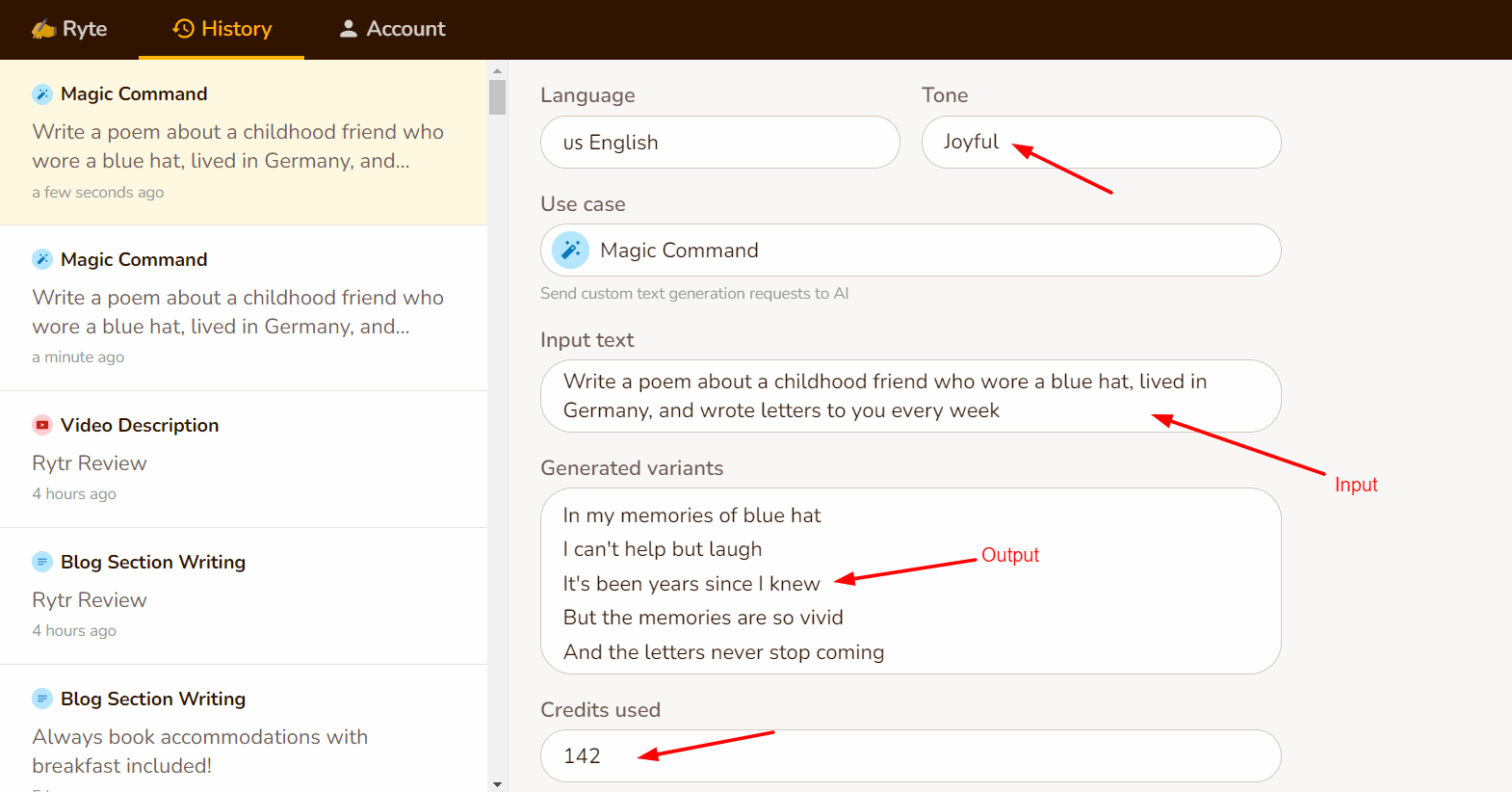The height and width of the screenshot is (792, 1512).
Task: Click the history list scrollbar up arrow
Action: coord(497,70)
